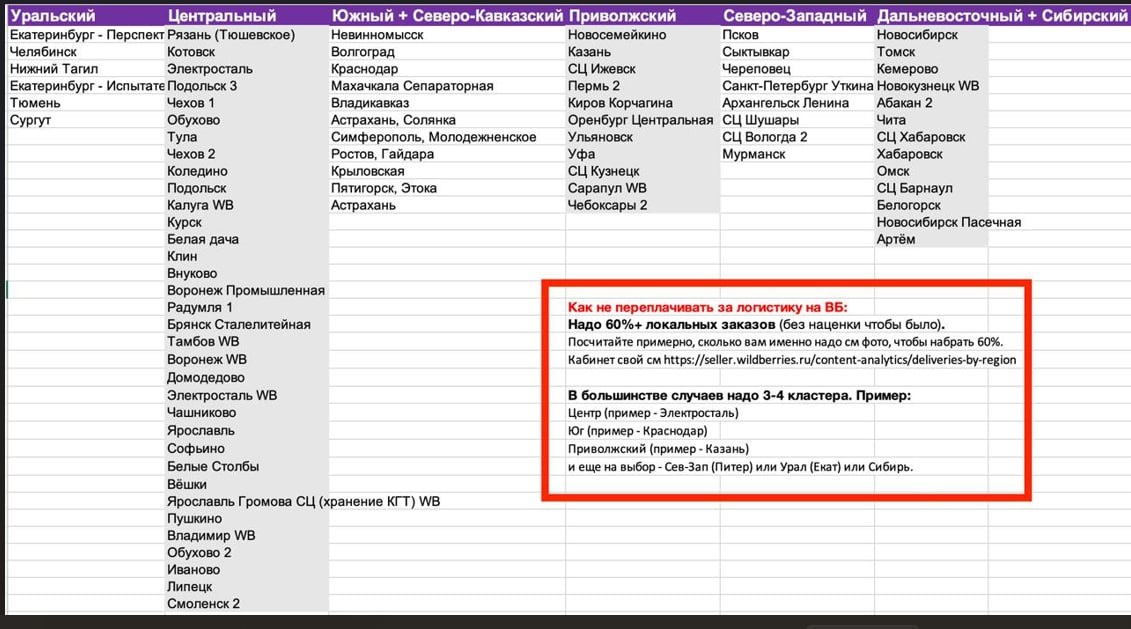
Task: Select the Южный + Северо-Кавказский header
Action: [447, 15]
